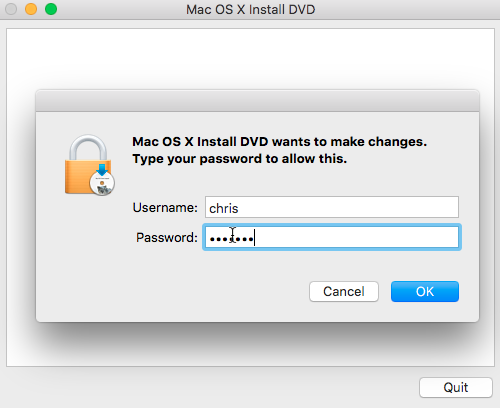Click the dialog's blank gray title strip
This screenshot has height=408, width=500.
point(257,101)
